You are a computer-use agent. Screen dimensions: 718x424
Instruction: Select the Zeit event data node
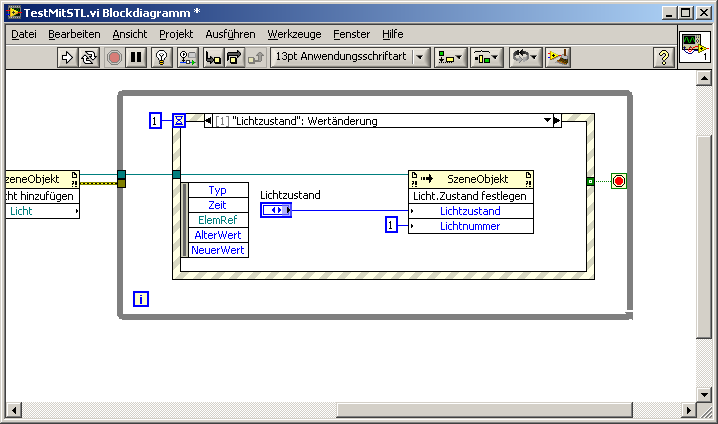pyautogui.click(x=218, y=205)
